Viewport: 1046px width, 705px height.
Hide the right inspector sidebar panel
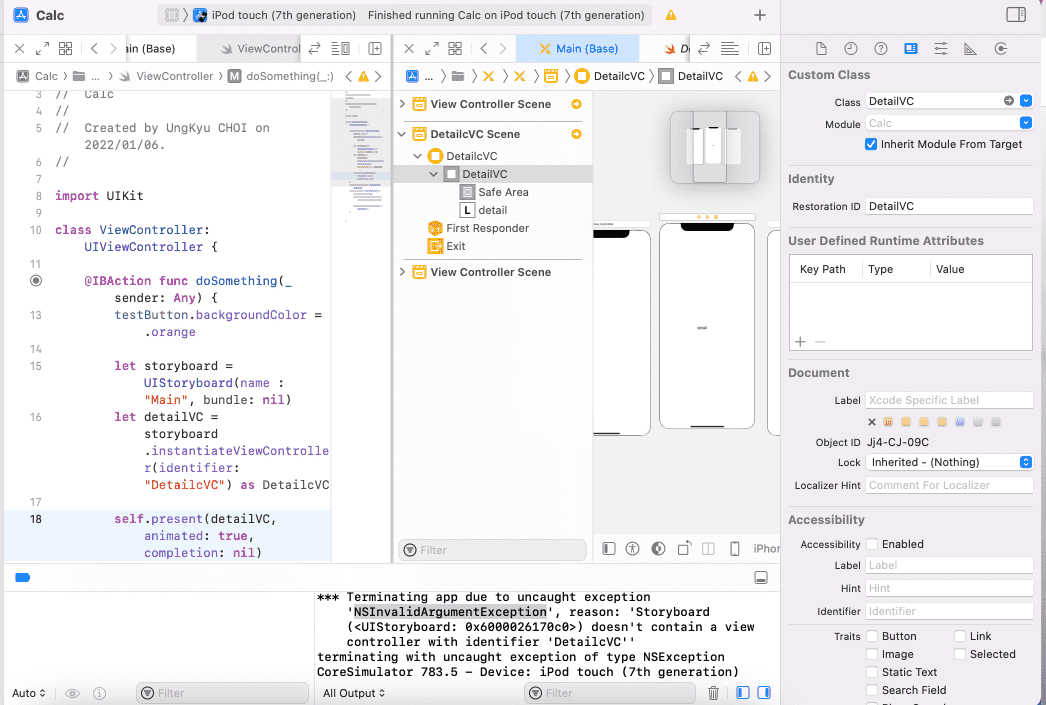pyautogui.click(x=1016, y=15)
